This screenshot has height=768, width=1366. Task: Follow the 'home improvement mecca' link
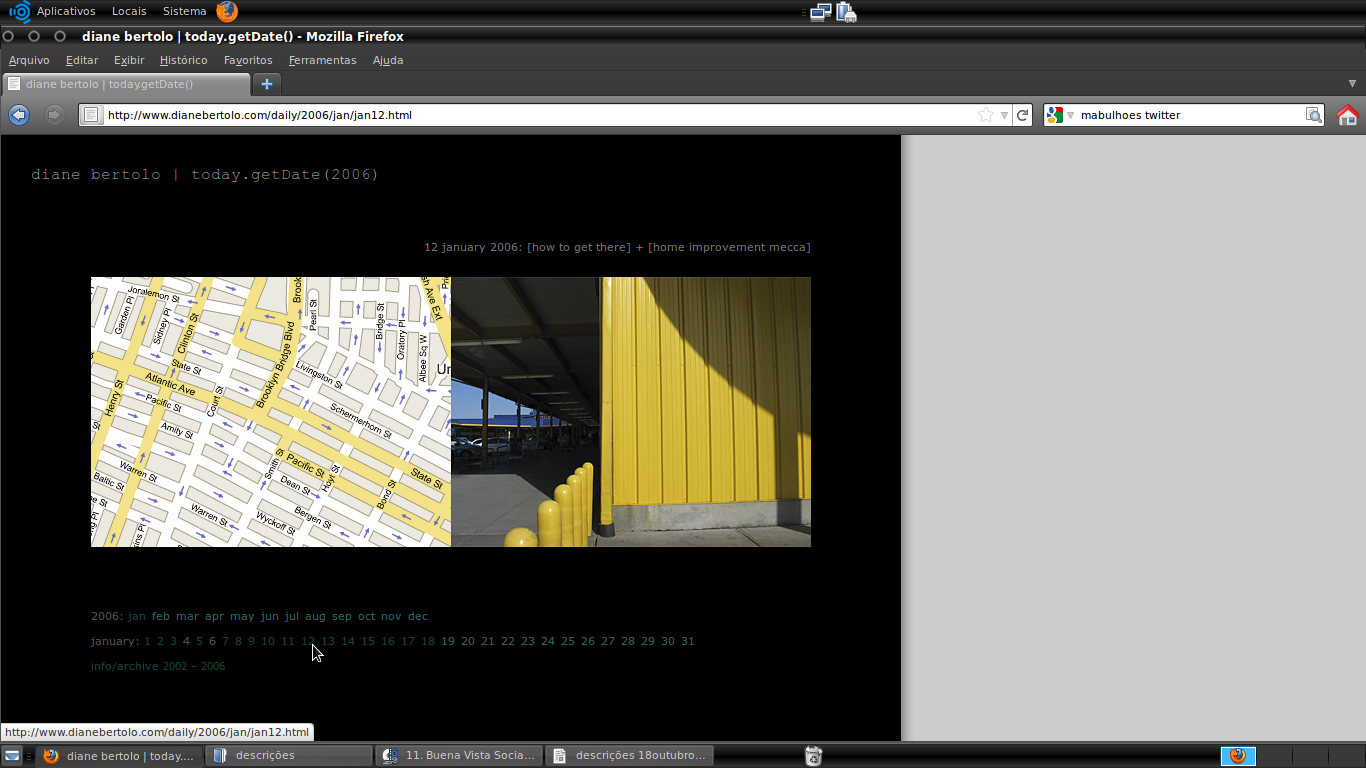pyautogui.click(x=729, y=247)
